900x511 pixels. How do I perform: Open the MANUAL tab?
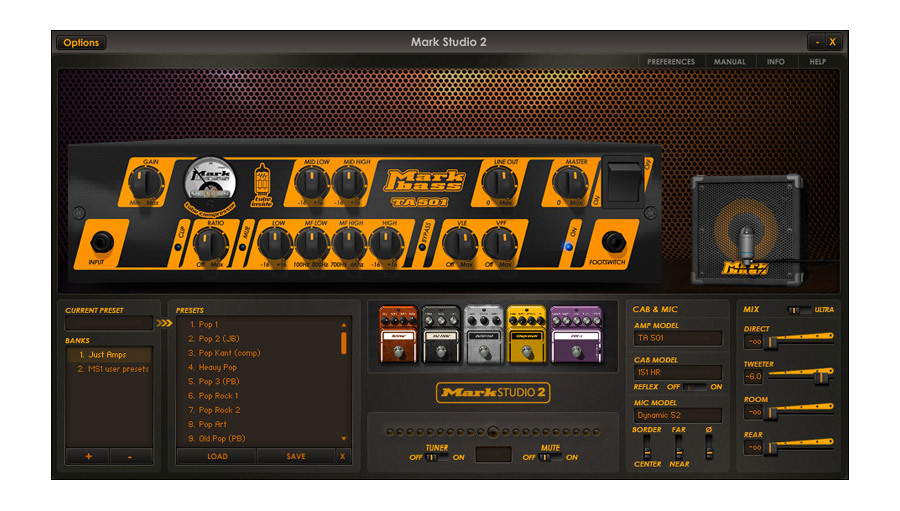pyautogui.click(x=730, y=61)
